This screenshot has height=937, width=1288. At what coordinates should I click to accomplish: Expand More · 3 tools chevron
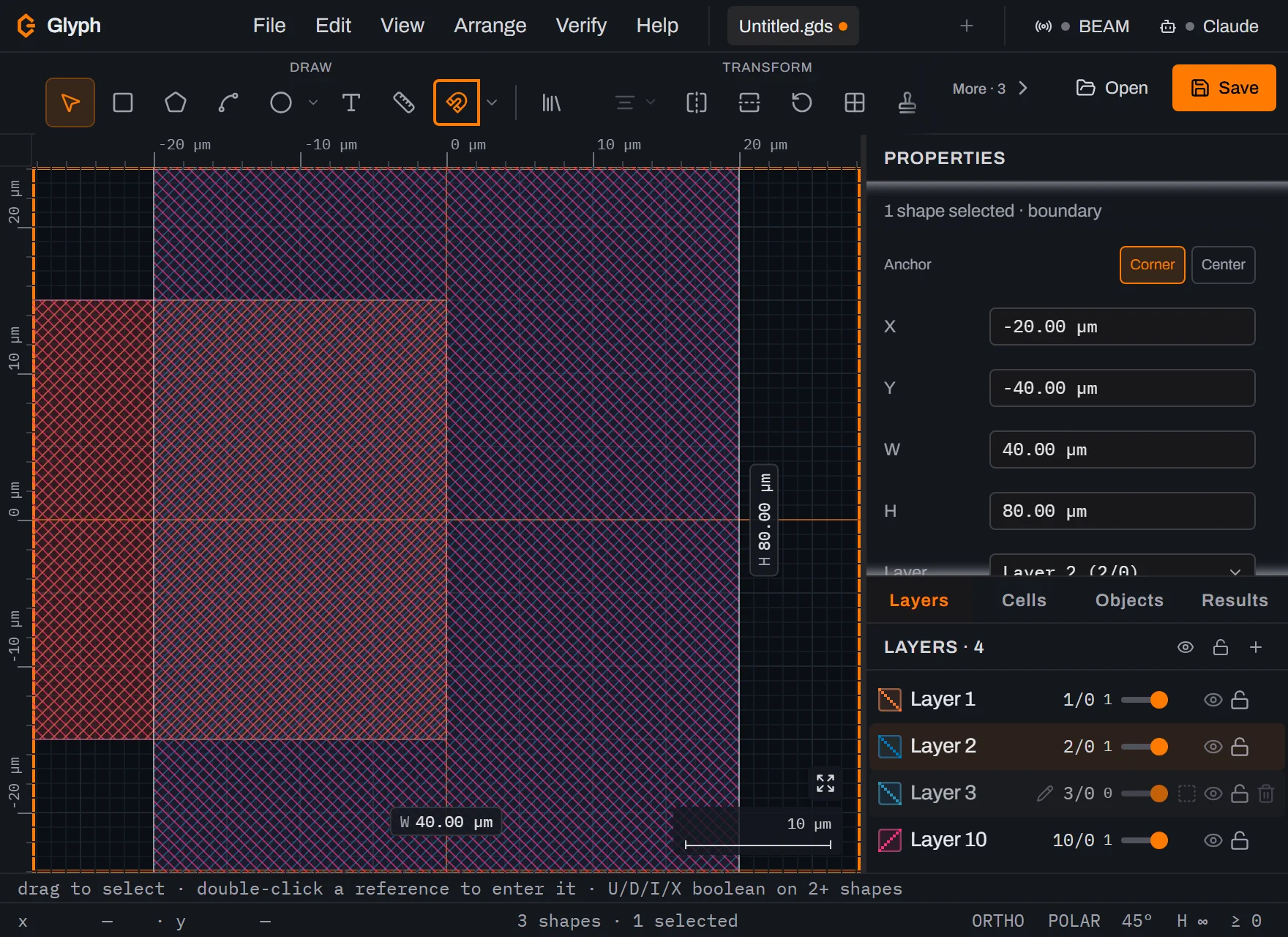pos(1023,89)
